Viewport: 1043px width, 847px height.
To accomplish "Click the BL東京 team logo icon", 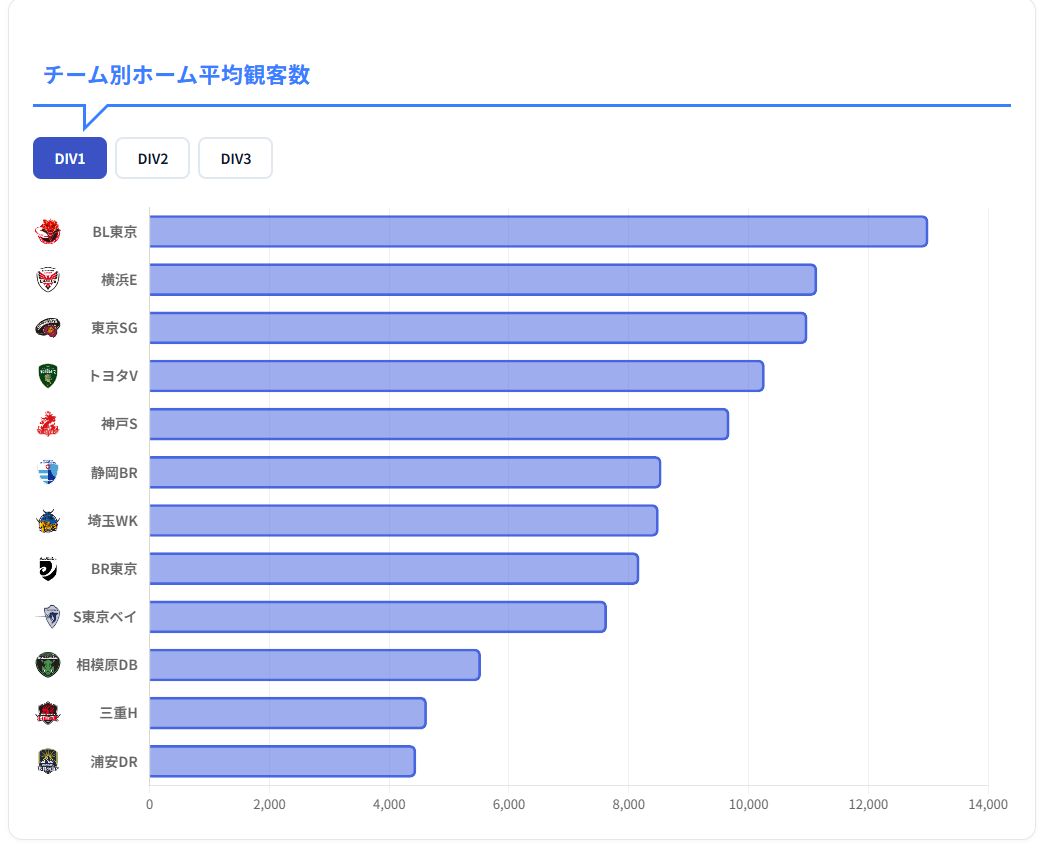I will coord(48,232).
